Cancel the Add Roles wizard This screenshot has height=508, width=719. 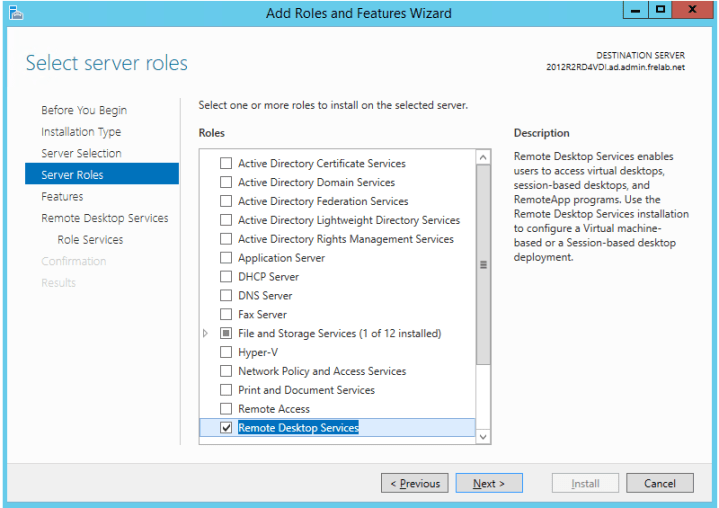tap(659, 484)
